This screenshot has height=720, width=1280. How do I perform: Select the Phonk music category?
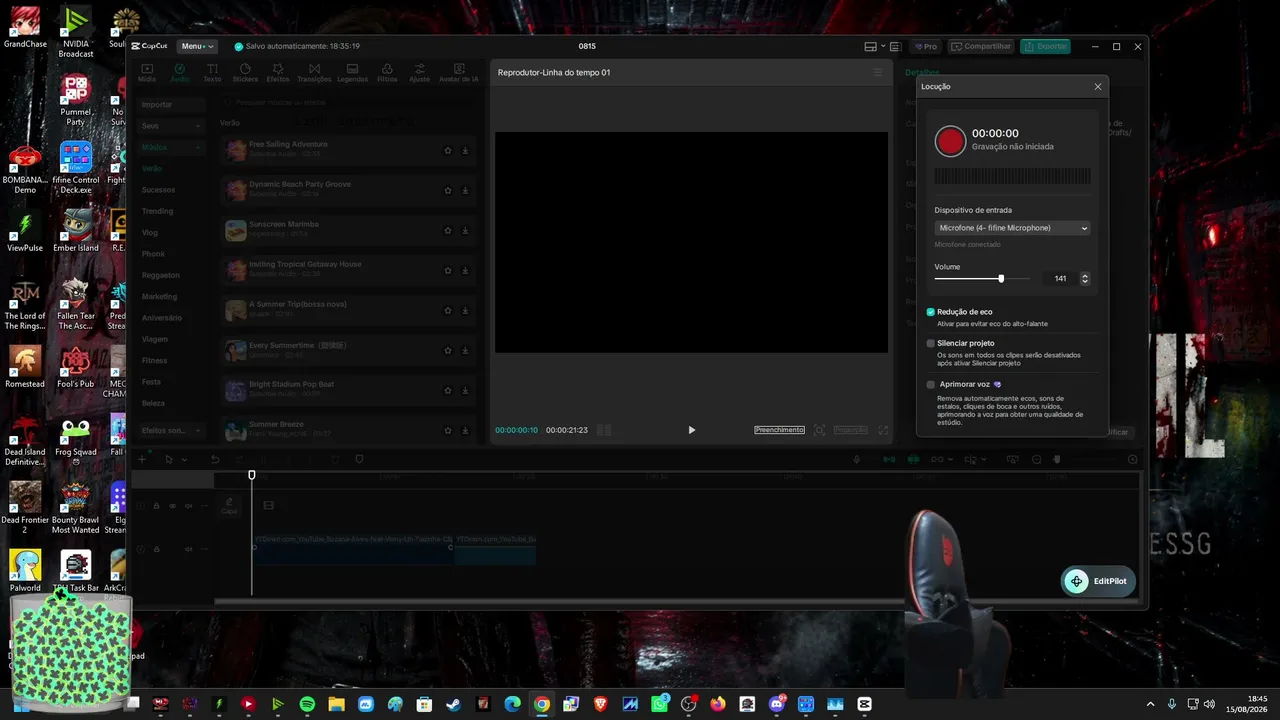click(153, 254)
